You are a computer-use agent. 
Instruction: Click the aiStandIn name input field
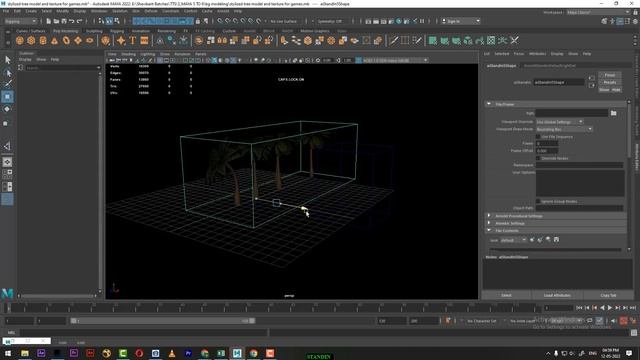tap(559, 82)
